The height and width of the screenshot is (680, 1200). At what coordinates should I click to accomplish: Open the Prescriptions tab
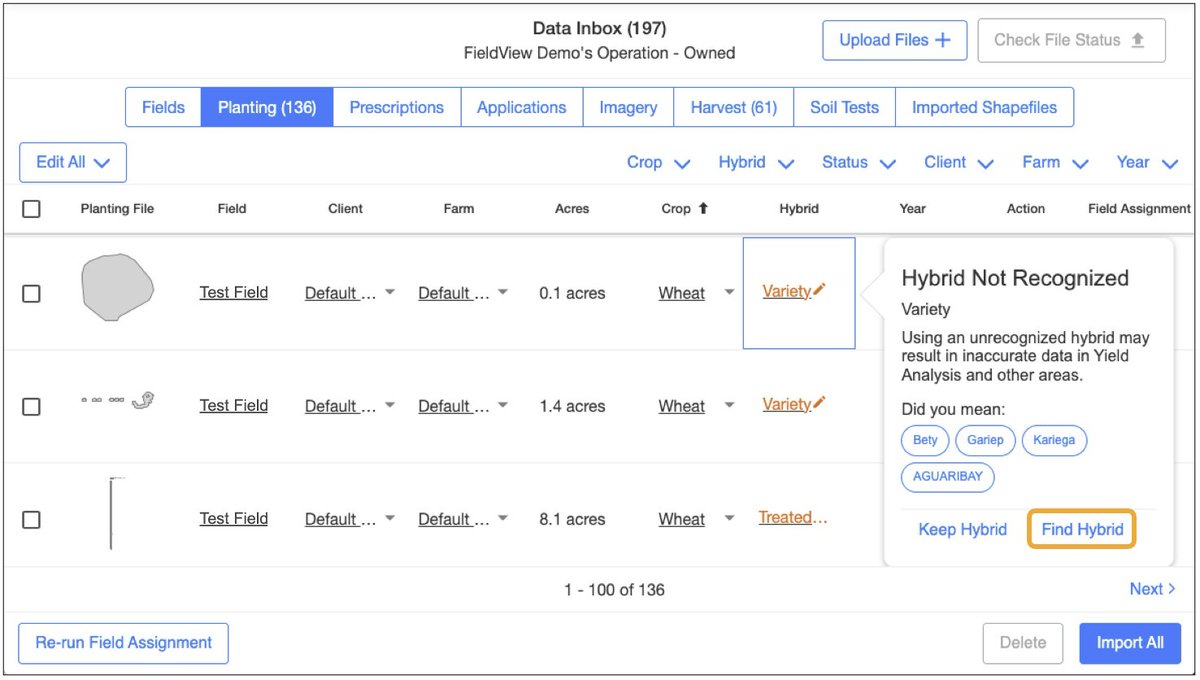point(396,107)
